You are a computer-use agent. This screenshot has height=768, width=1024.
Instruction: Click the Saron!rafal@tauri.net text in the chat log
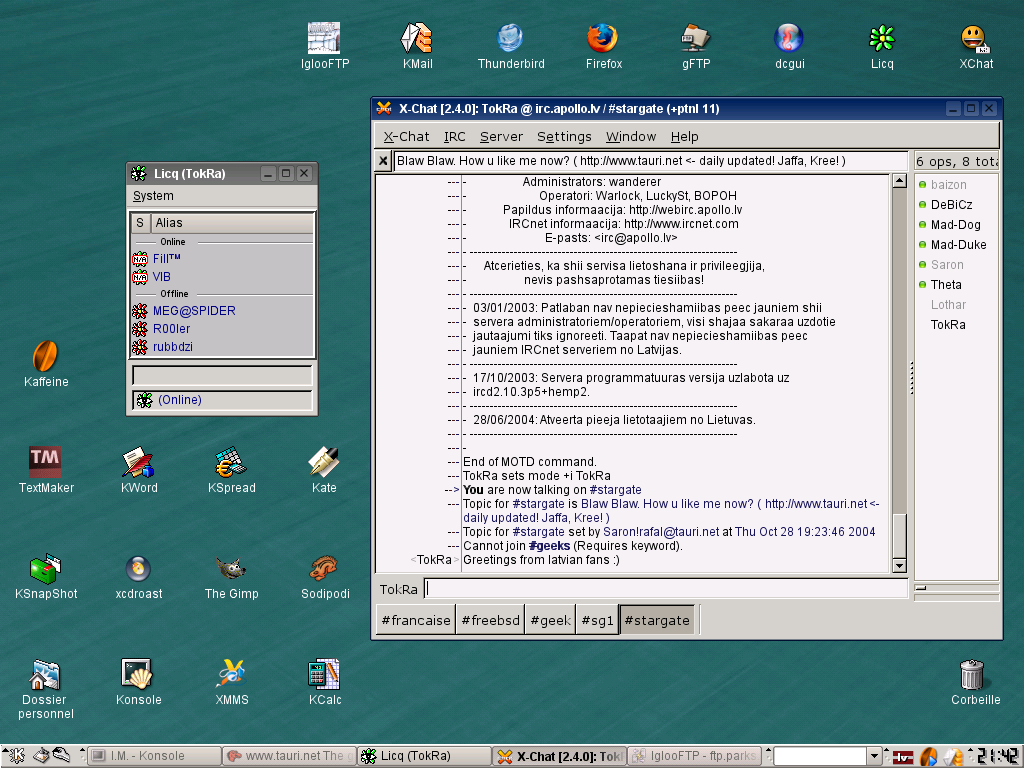tap(661, 532)
